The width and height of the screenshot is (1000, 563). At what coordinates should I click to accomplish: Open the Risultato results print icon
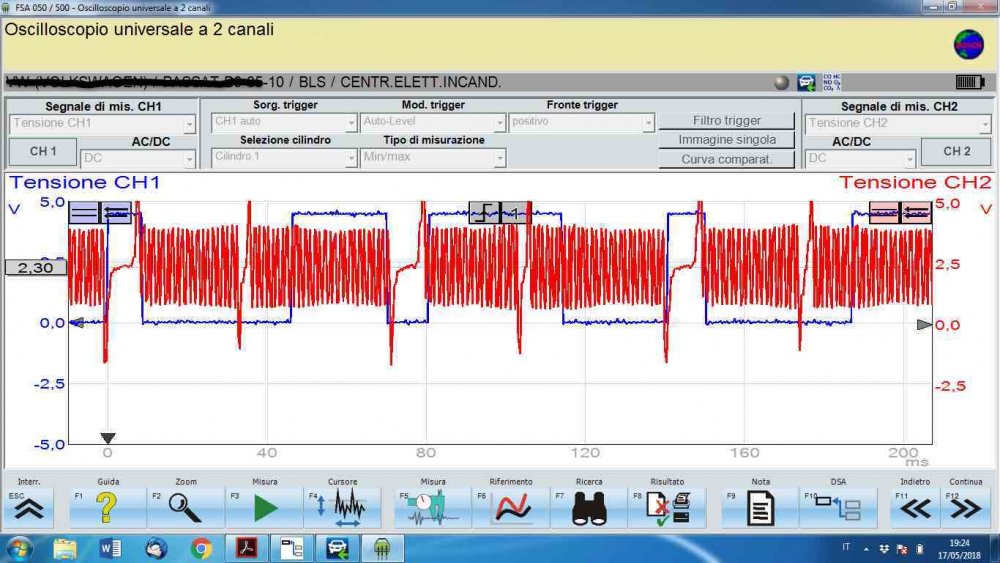pyautogui.click(x=668, y=508)
